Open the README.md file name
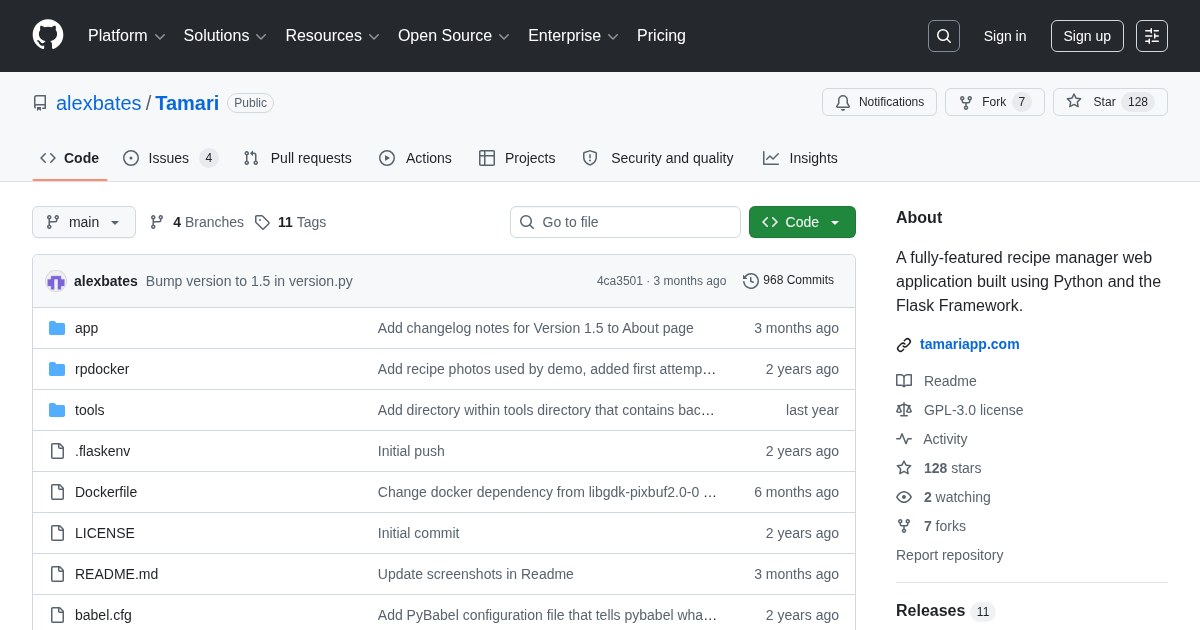Image resolution: width=1200 pixels, height=630 pixels. point(116,574)
